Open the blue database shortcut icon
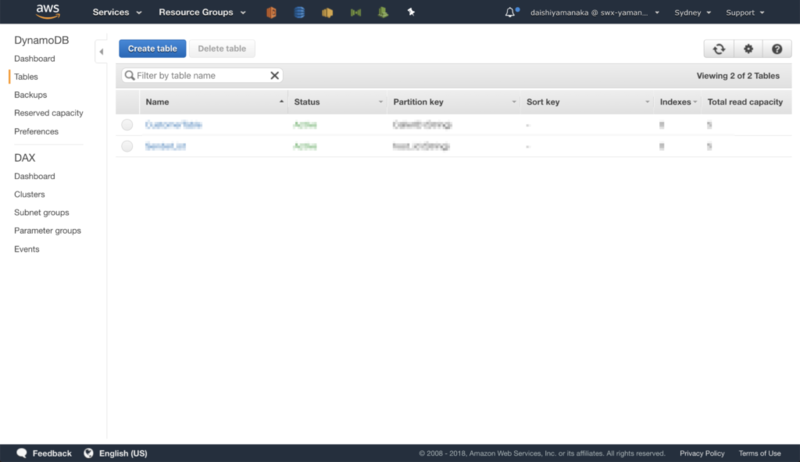Screen dimensions: 800x462 pos(299,12)
